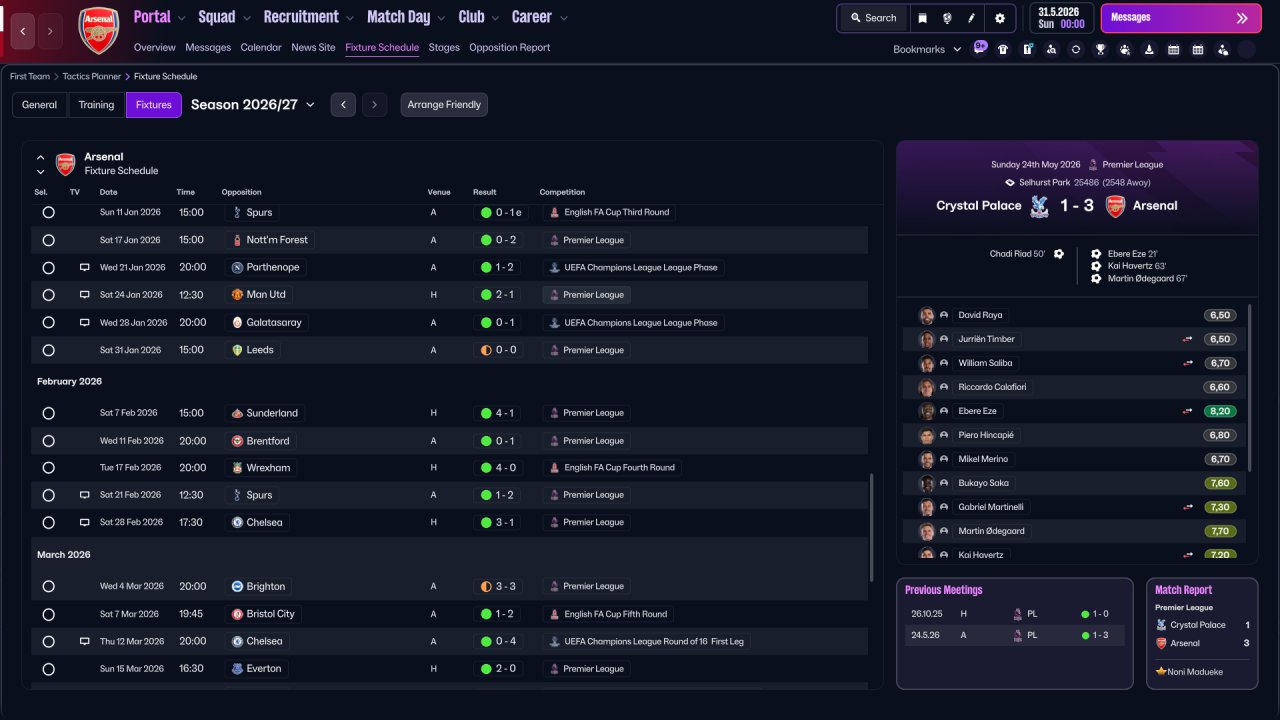1280x720 pixels.
Task: Click the Arsenal badge in Fixture Schedule panel header
Action: (x=65, y=164)
